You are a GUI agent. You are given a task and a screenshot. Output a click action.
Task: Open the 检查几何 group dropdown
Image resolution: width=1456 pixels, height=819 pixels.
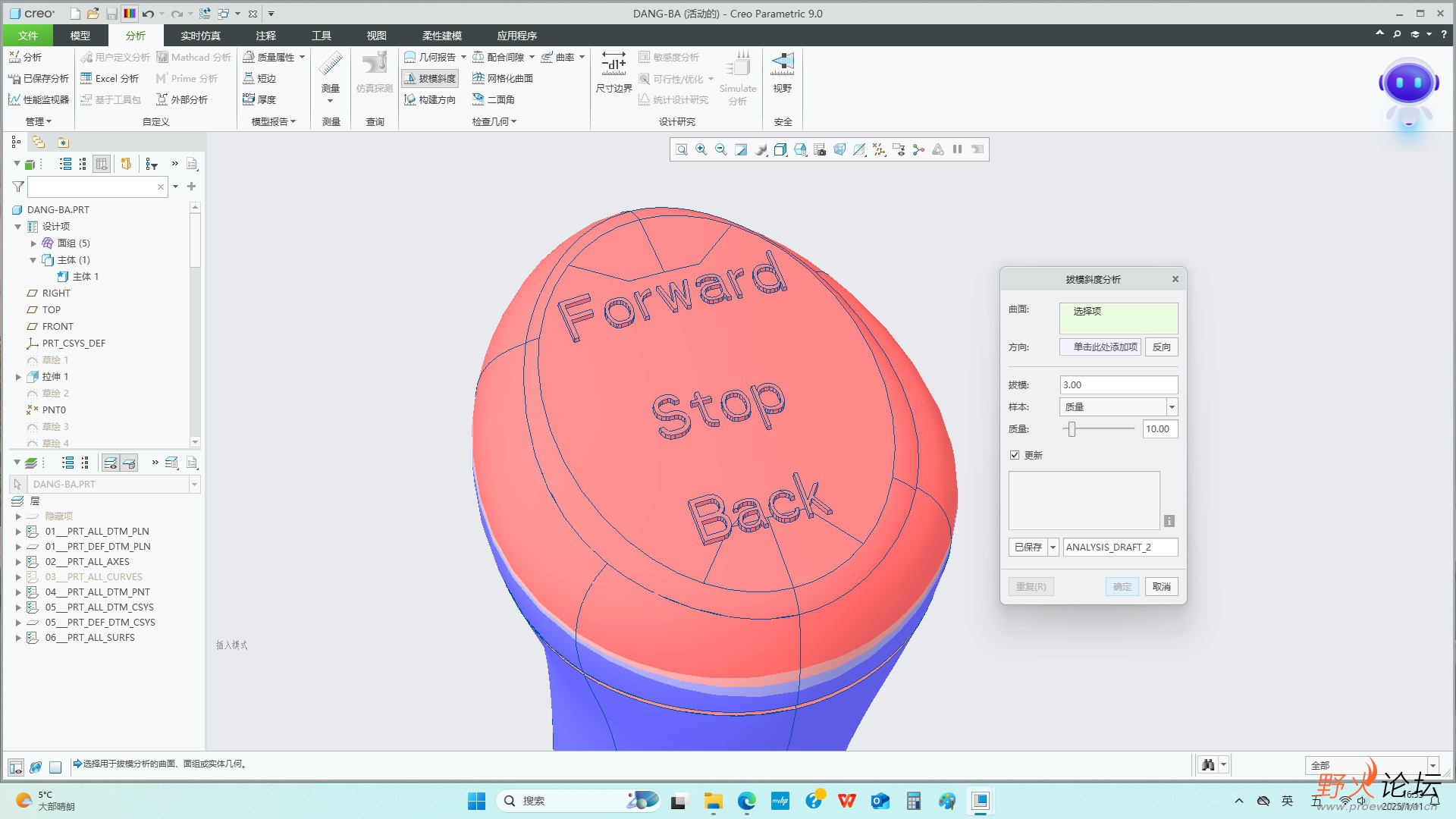click(x=494, y=121)
